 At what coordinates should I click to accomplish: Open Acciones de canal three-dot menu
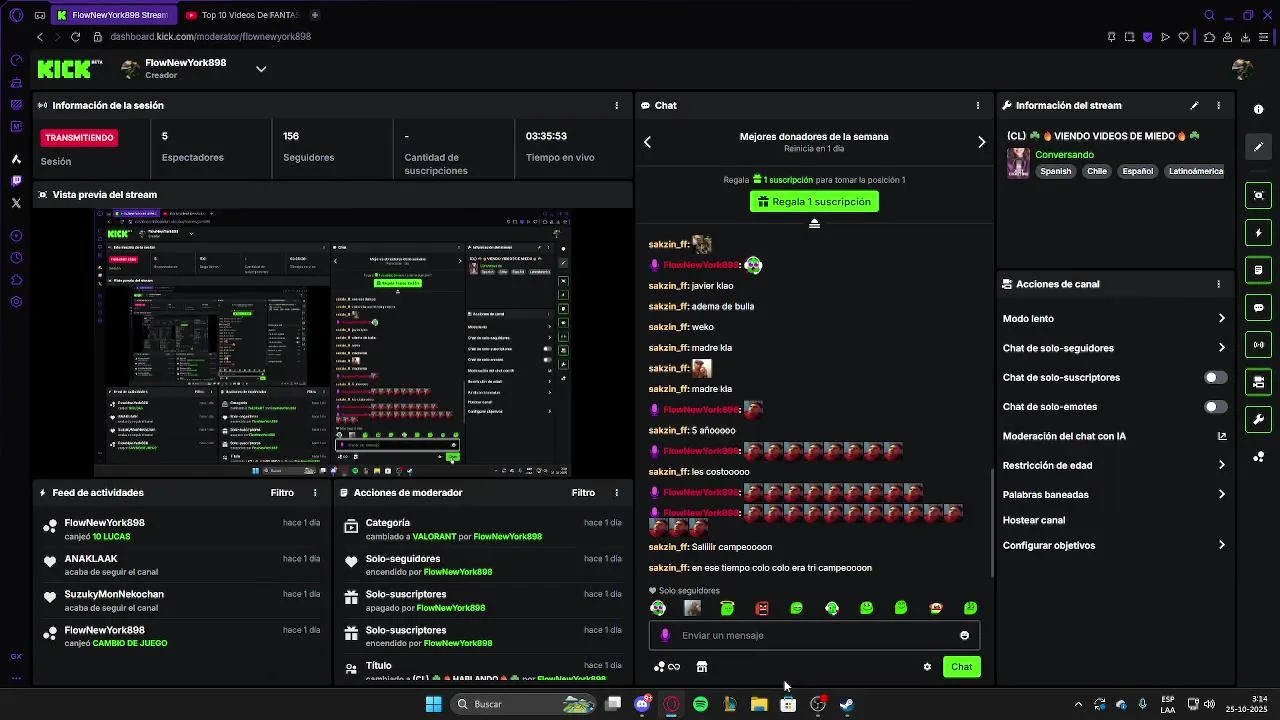coord(1218,284)
